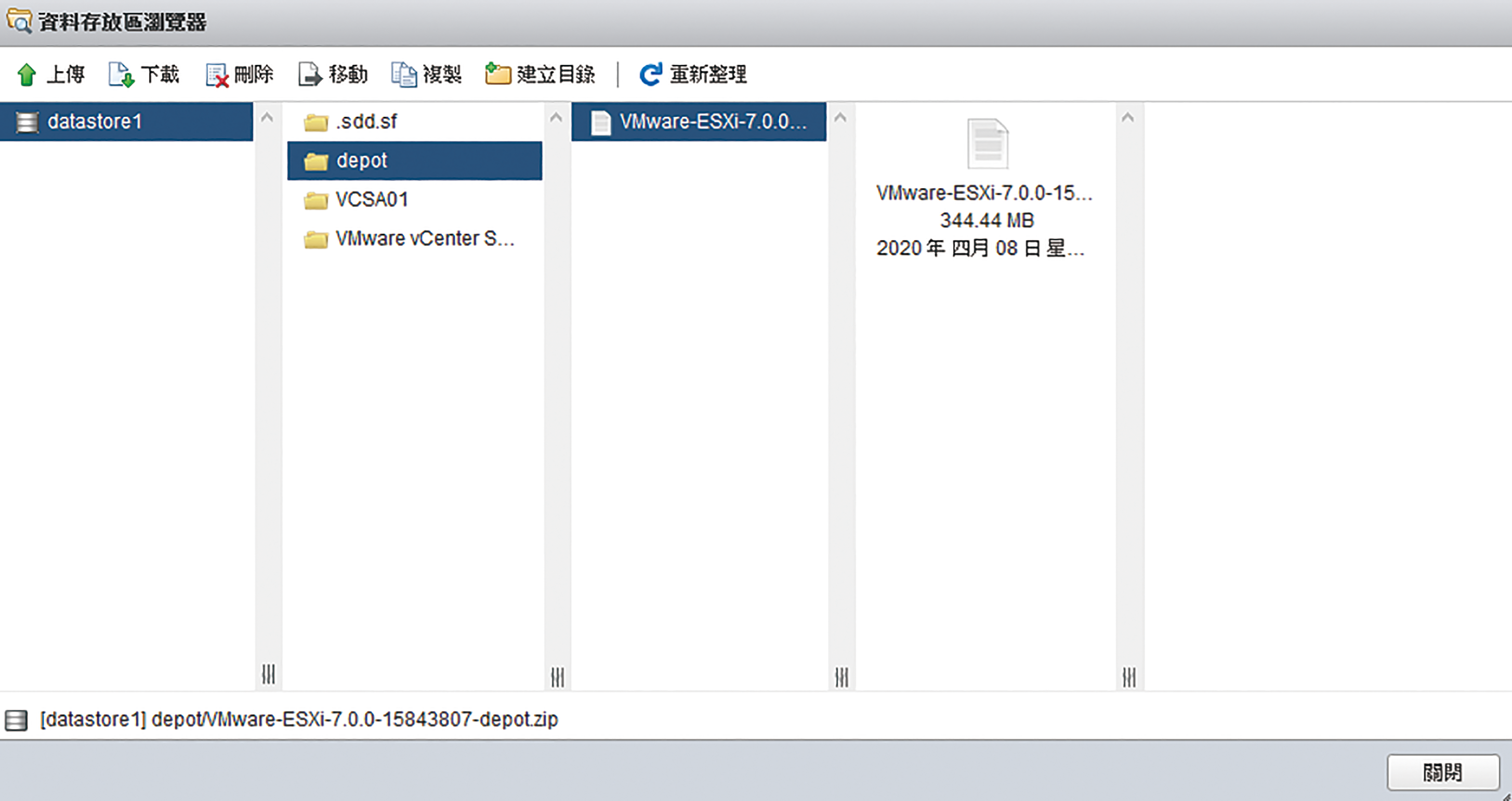Viewport: 1512px width, 801px height.
Task: Click the green Upload arrow icon
Action: coord(27,75)
